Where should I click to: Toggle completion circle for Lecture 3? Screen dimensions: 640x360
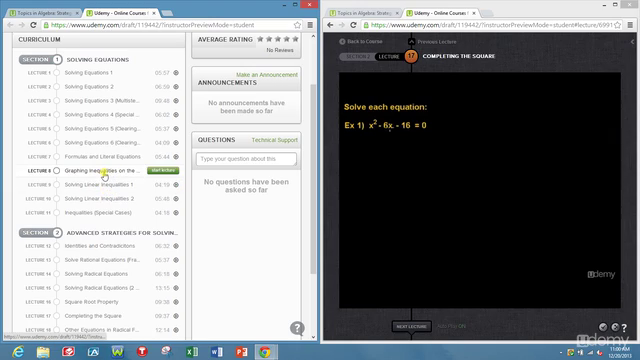56,101
